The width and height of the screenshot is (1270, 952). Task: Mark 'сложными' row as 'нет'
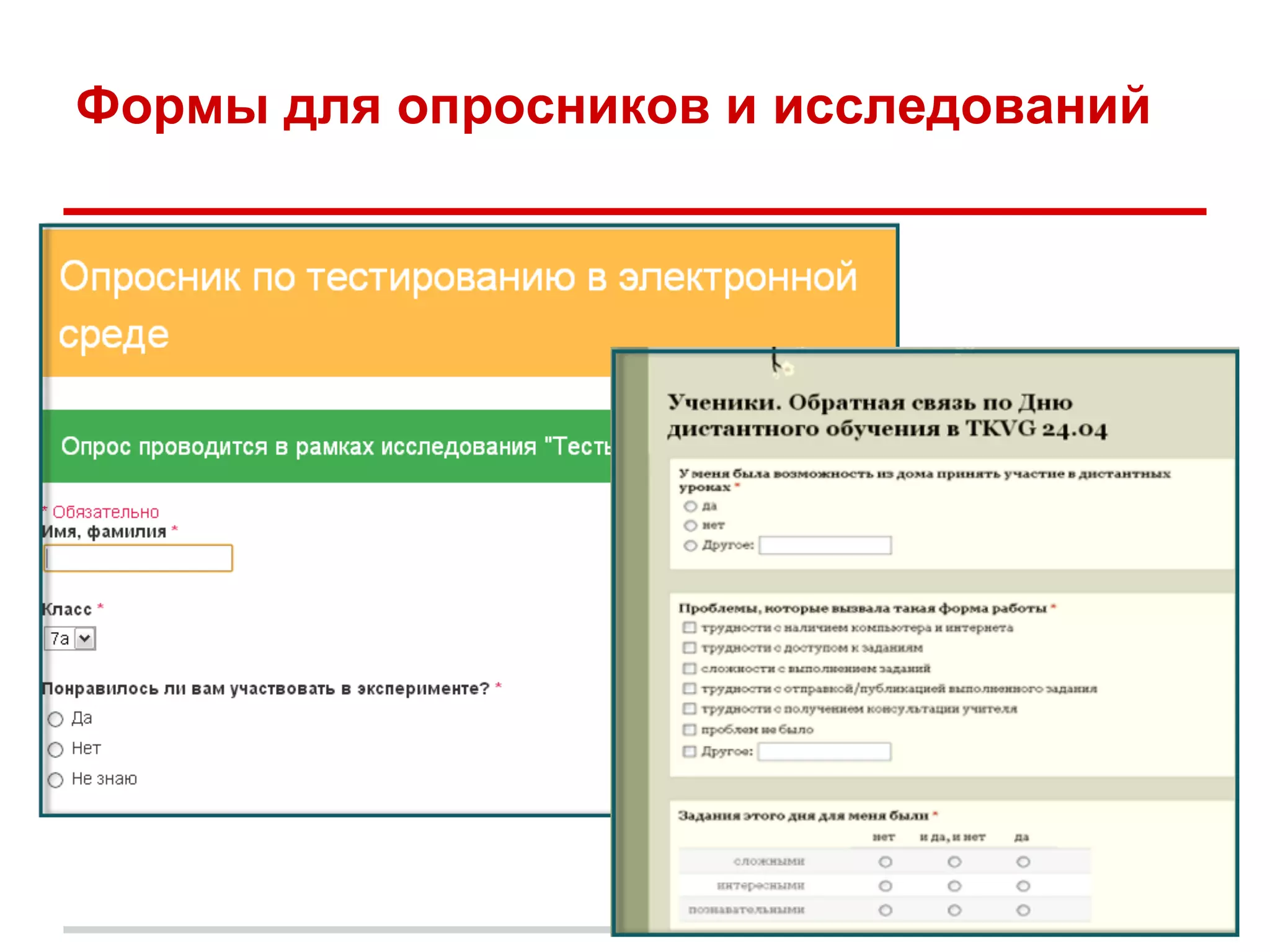pos(886,862)
